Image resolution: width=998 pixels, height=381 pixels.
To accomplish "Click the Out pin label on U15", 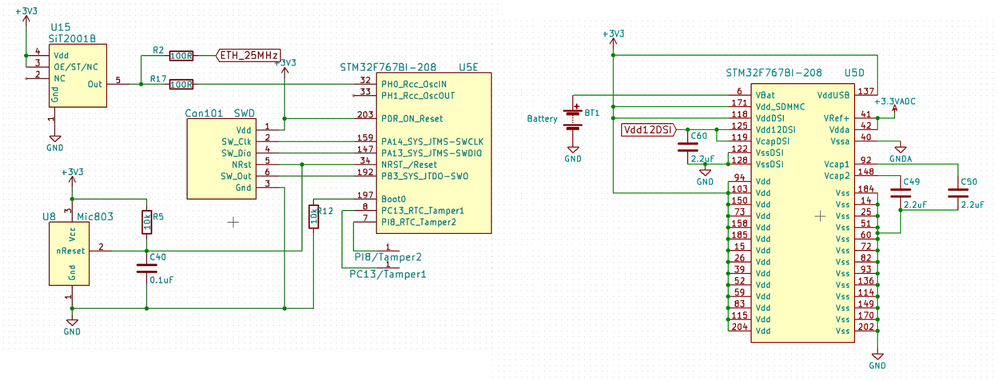I will [x=94, y=84].
